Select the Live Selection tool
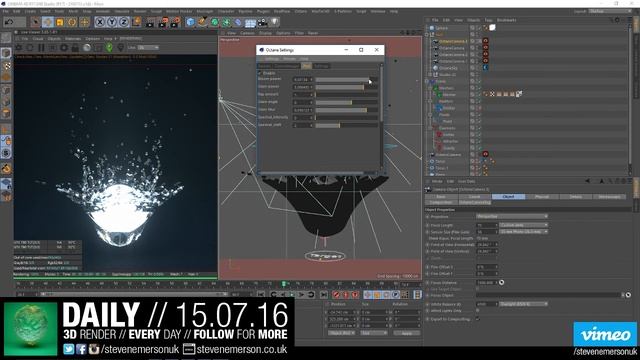 [36, 22]
